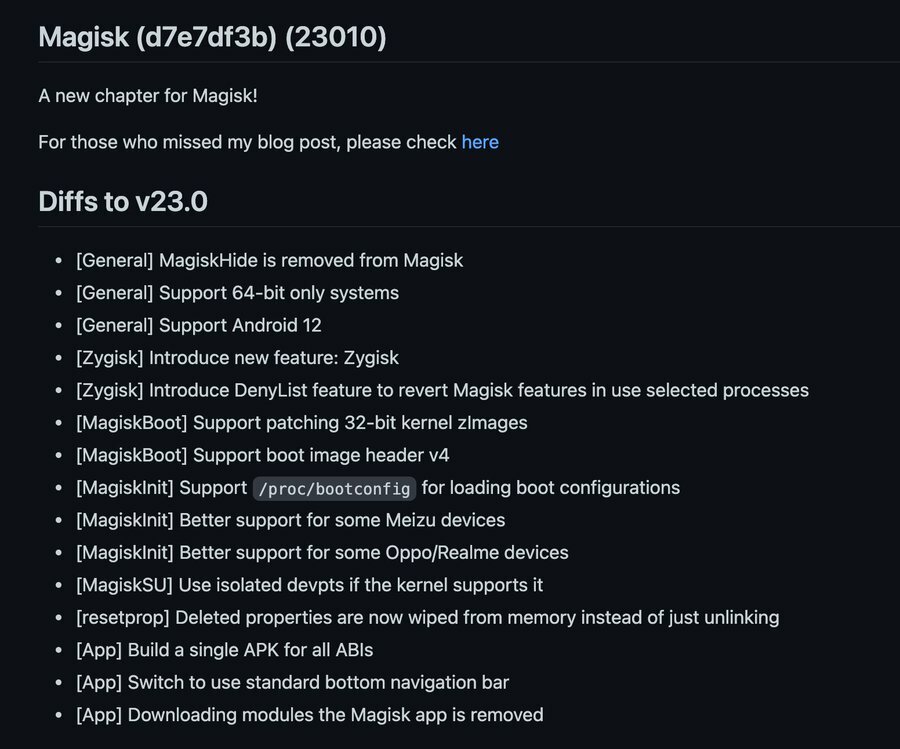Click the isolated devpts MagiskSU entry

coord(309,584)
